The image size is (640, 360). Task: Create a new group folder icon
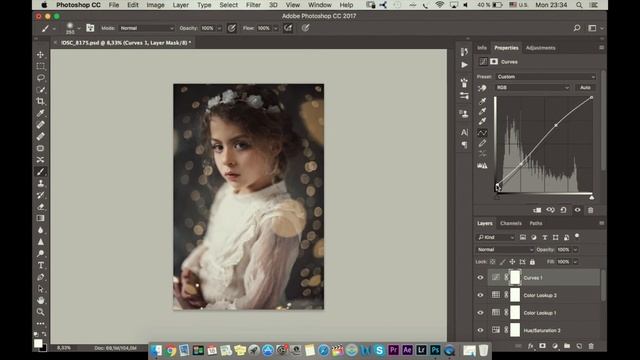point(567,346)
